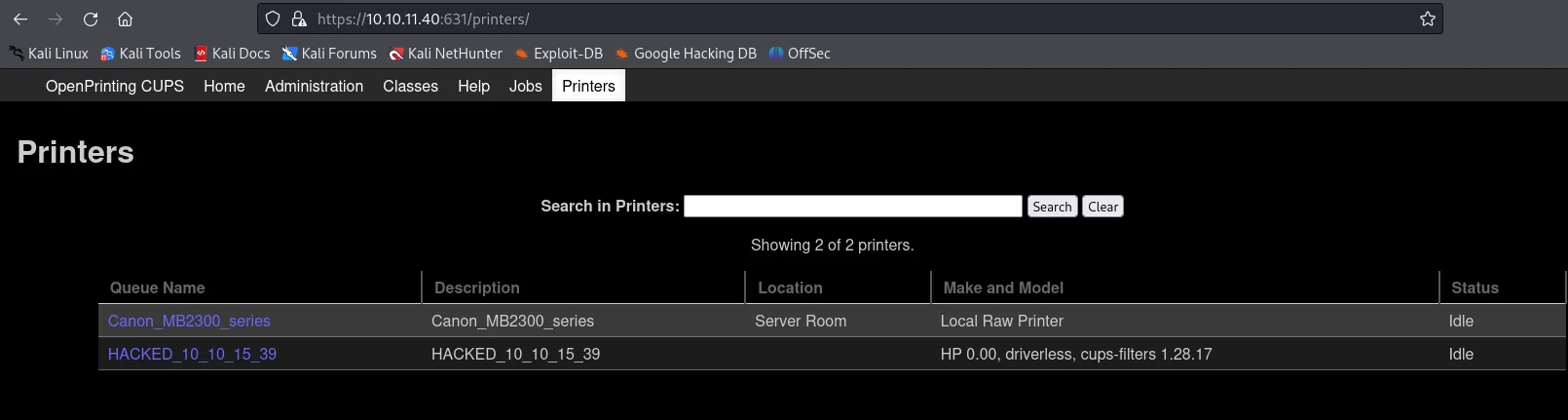Click the OpenPrinting CUPS menu item
Viewport: 1568px width, 420px height.
115,86
